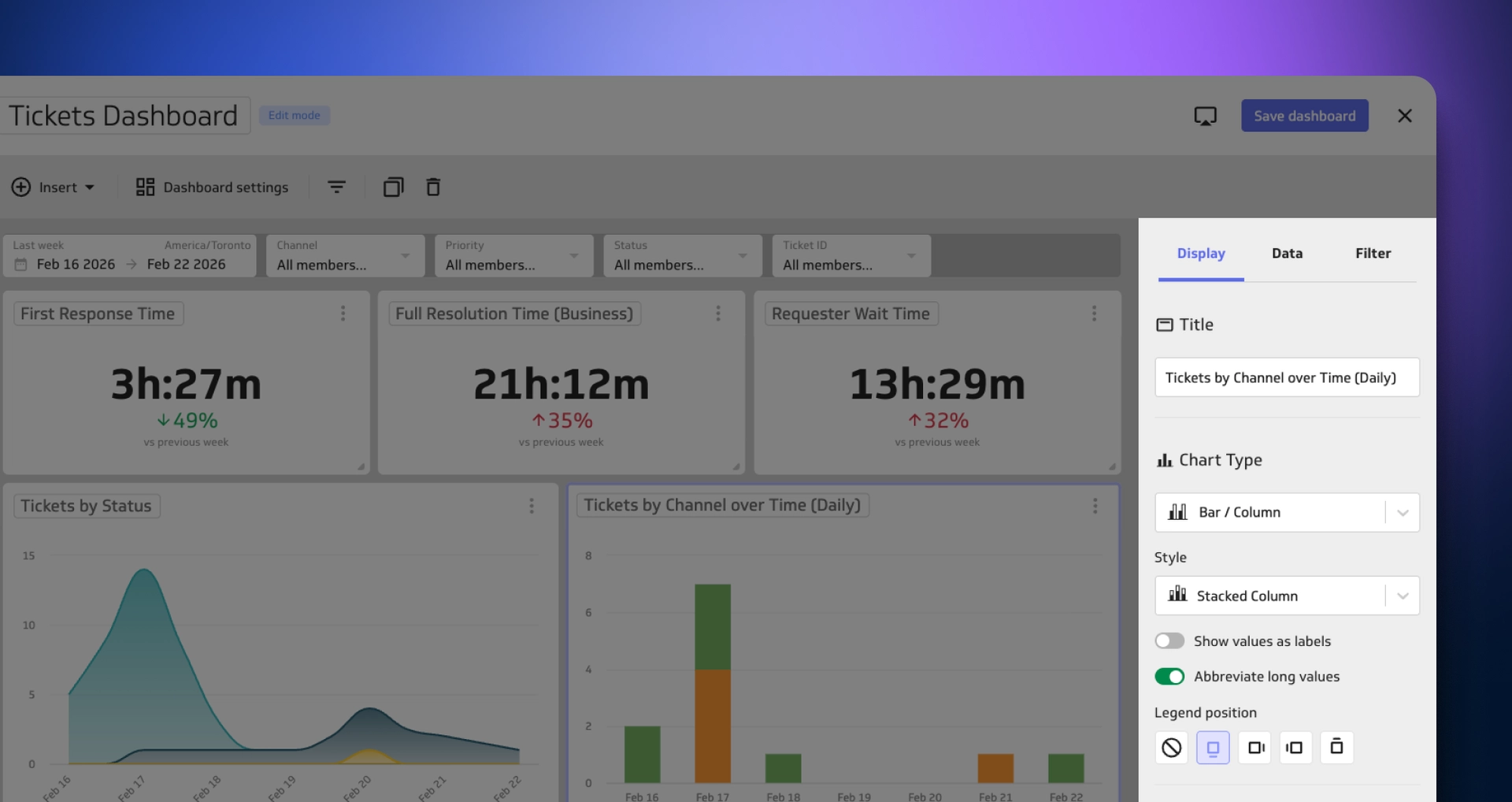Select the left legend position option
Viewport: 1512px width, 802px height.
point(1295,748)
